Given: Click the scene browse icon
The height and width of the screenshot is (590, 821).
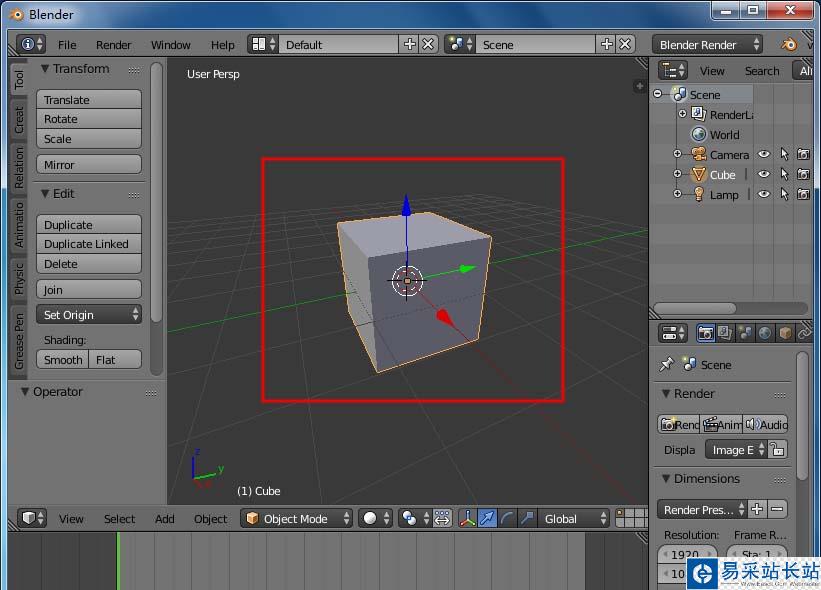Looking at the screenshot, I should tap(460, 44).
